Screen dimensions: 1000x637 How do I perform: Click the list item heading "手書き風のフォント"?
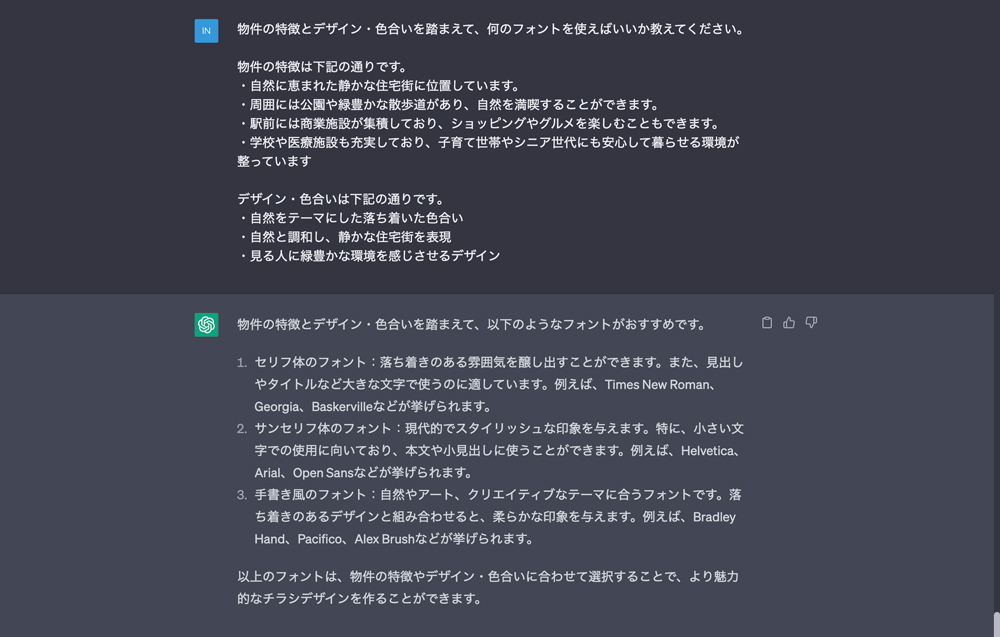point(312,494)
